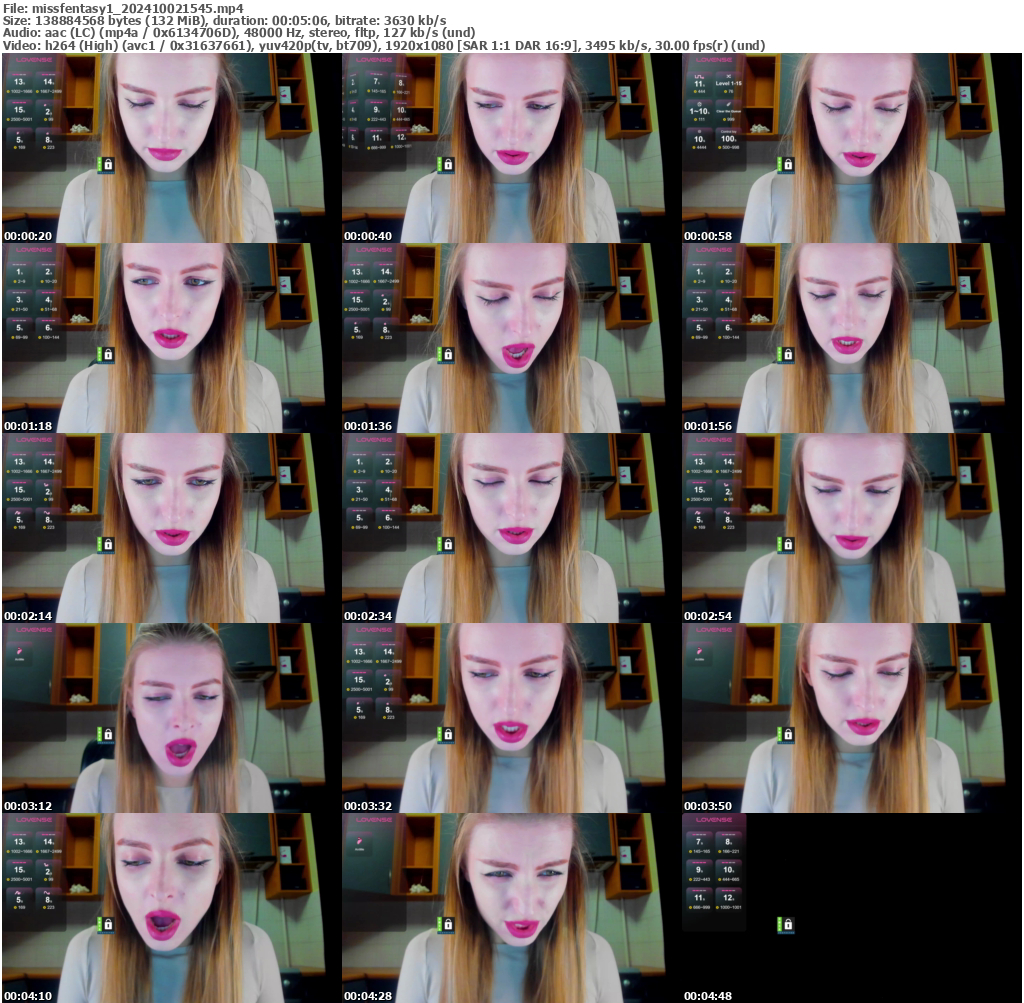Expand the 'Control toy 100' tile

coord(729,138)
